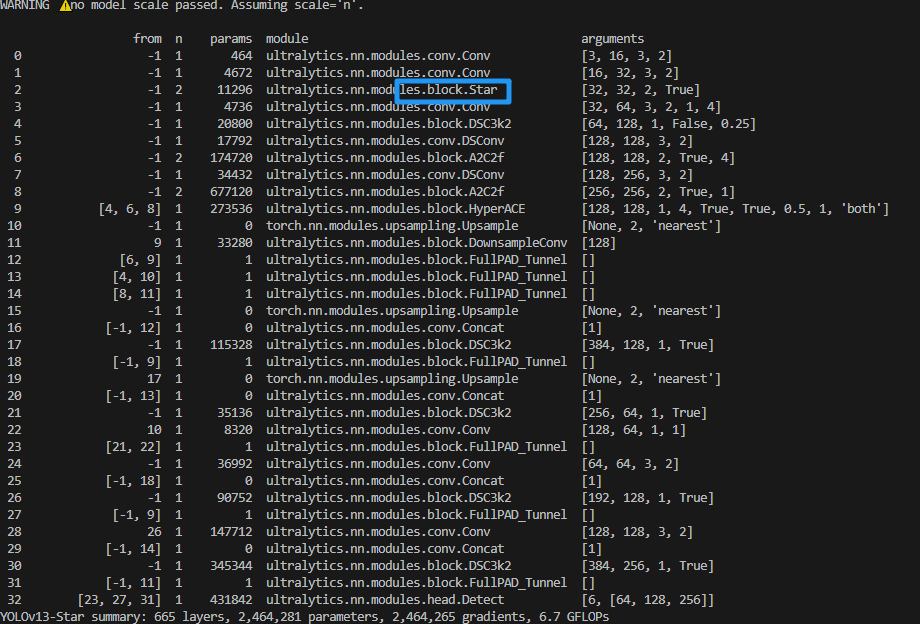This screenshot has height=624, width=920.
Task: Select the from value [-1, 14]
Action: (x=133, y=549)
